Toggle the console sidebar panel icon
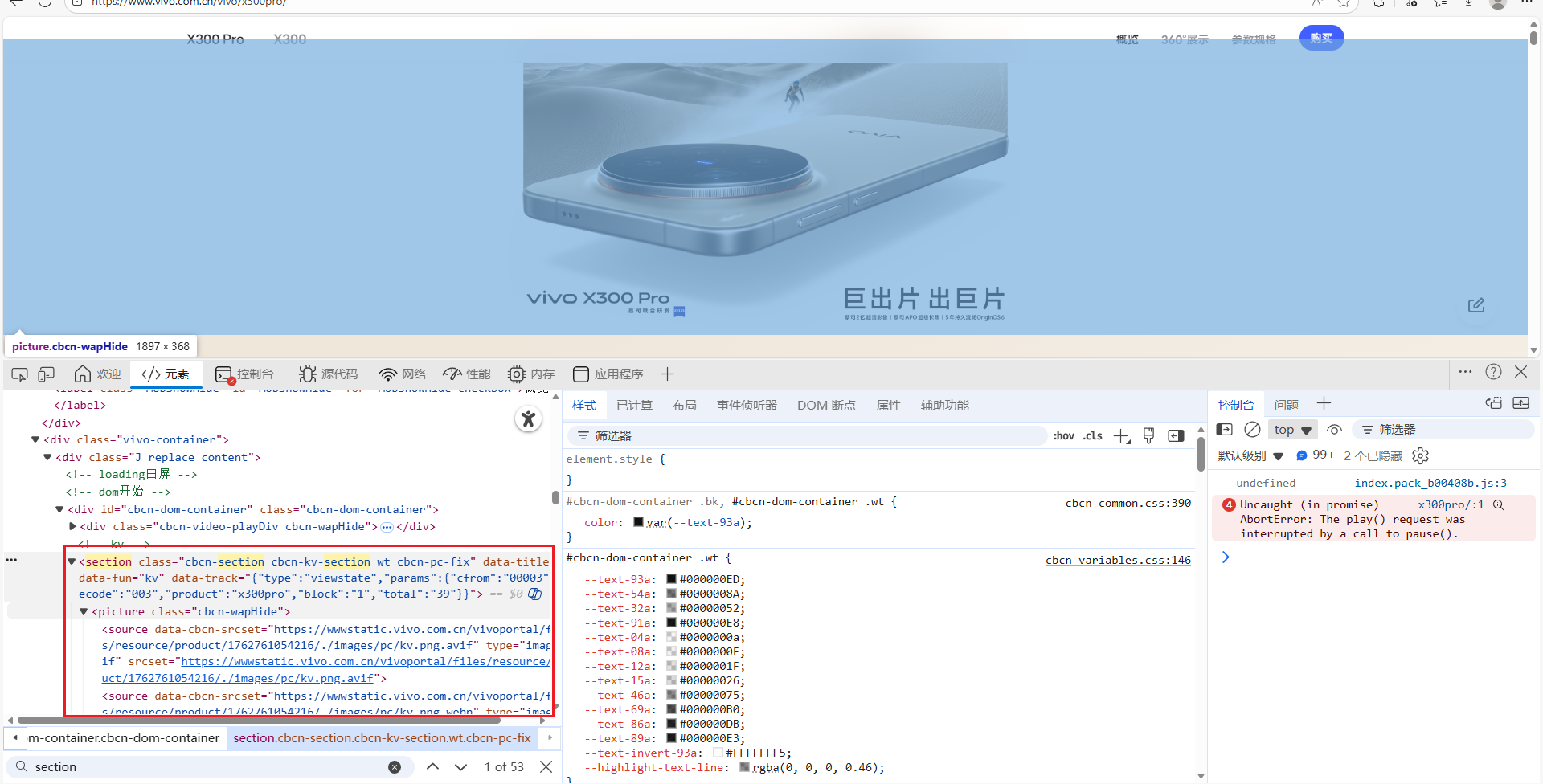 pyautogui.click(x=1225, y=430)
